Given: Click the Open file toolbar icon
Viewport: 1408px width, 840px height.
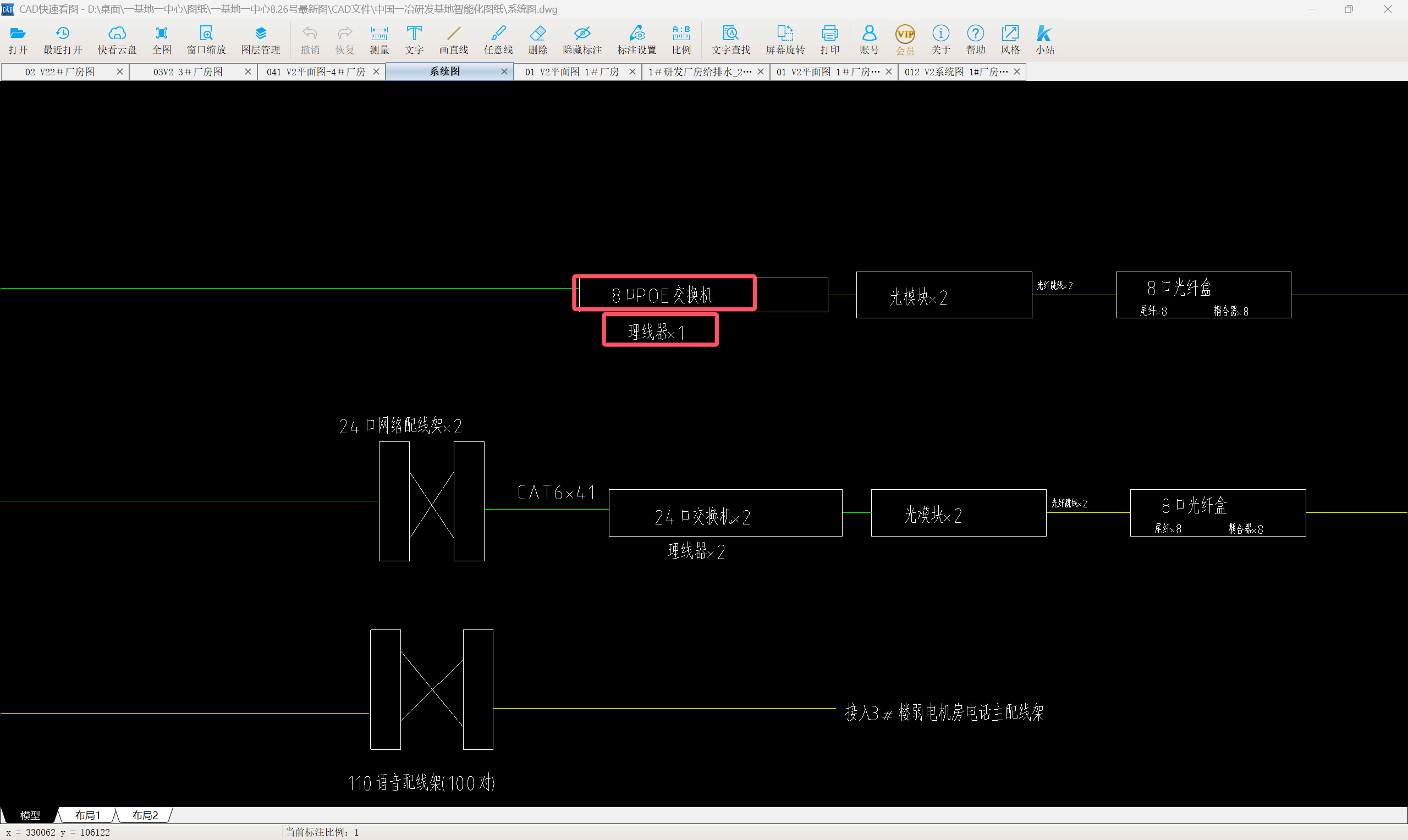Looking at the screenshot, I should (x=18, y=40).
